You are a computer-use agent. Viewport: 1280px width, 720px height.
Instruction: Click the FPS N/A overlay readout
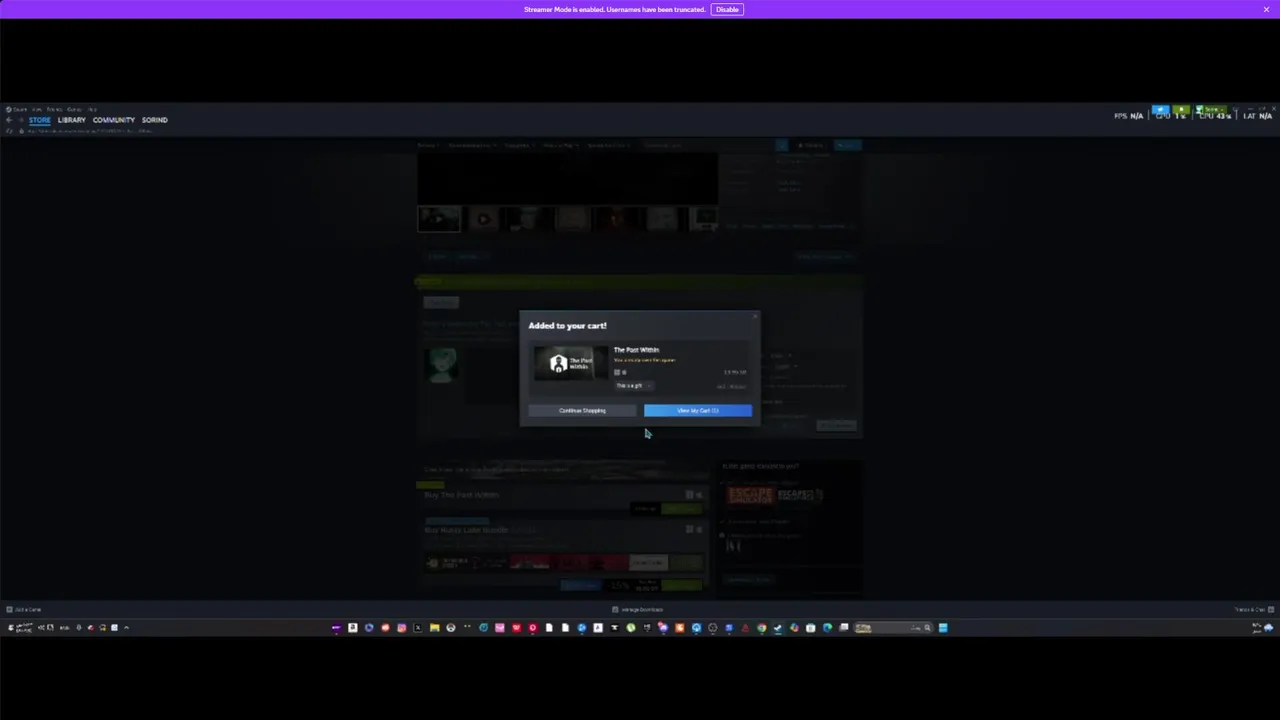tap(1129, 116)
